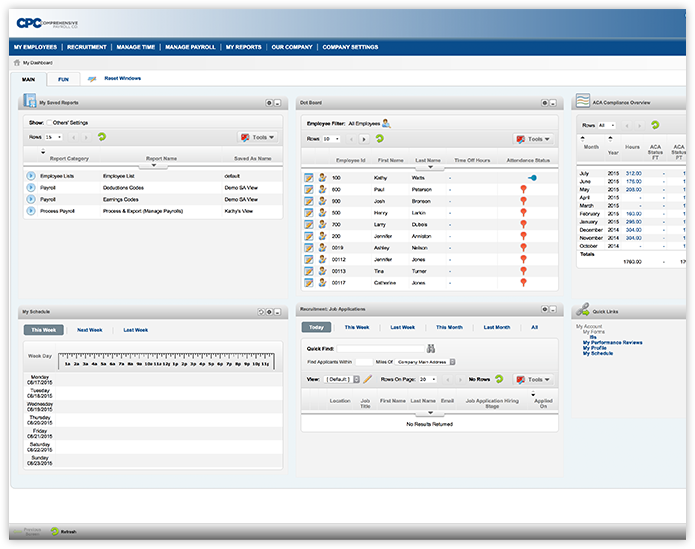
Task: Click the Refresh icon in bottom bar
Action: point(55,531)
